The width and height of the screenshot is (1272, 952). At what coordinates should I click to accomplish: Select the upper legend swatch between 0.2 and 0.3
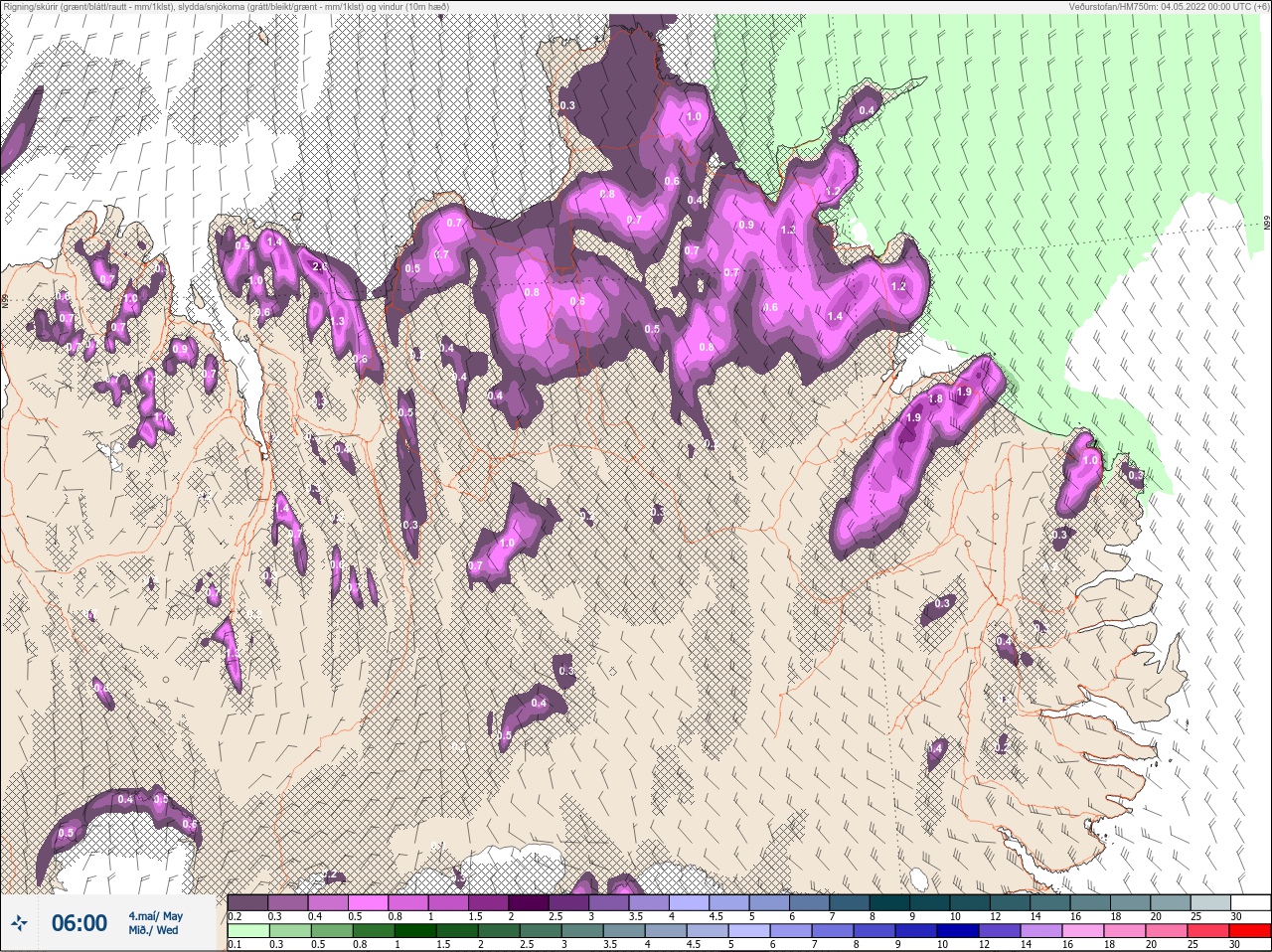[248, 902]
